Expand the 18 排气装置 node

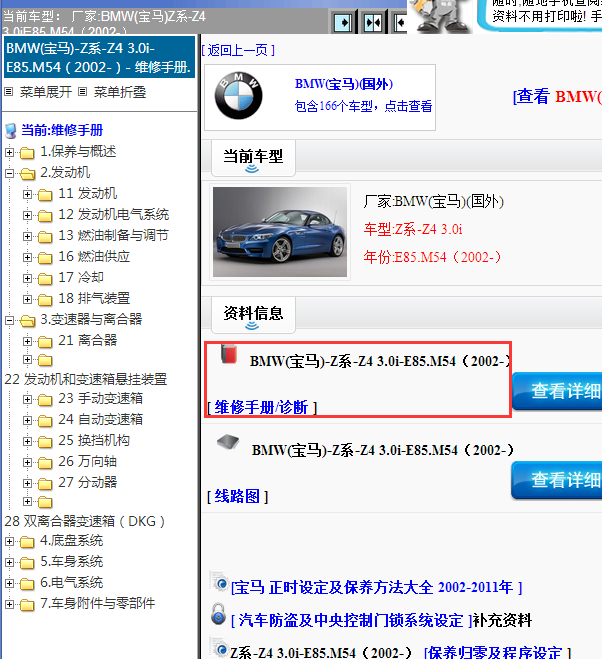tap(27, 299)
